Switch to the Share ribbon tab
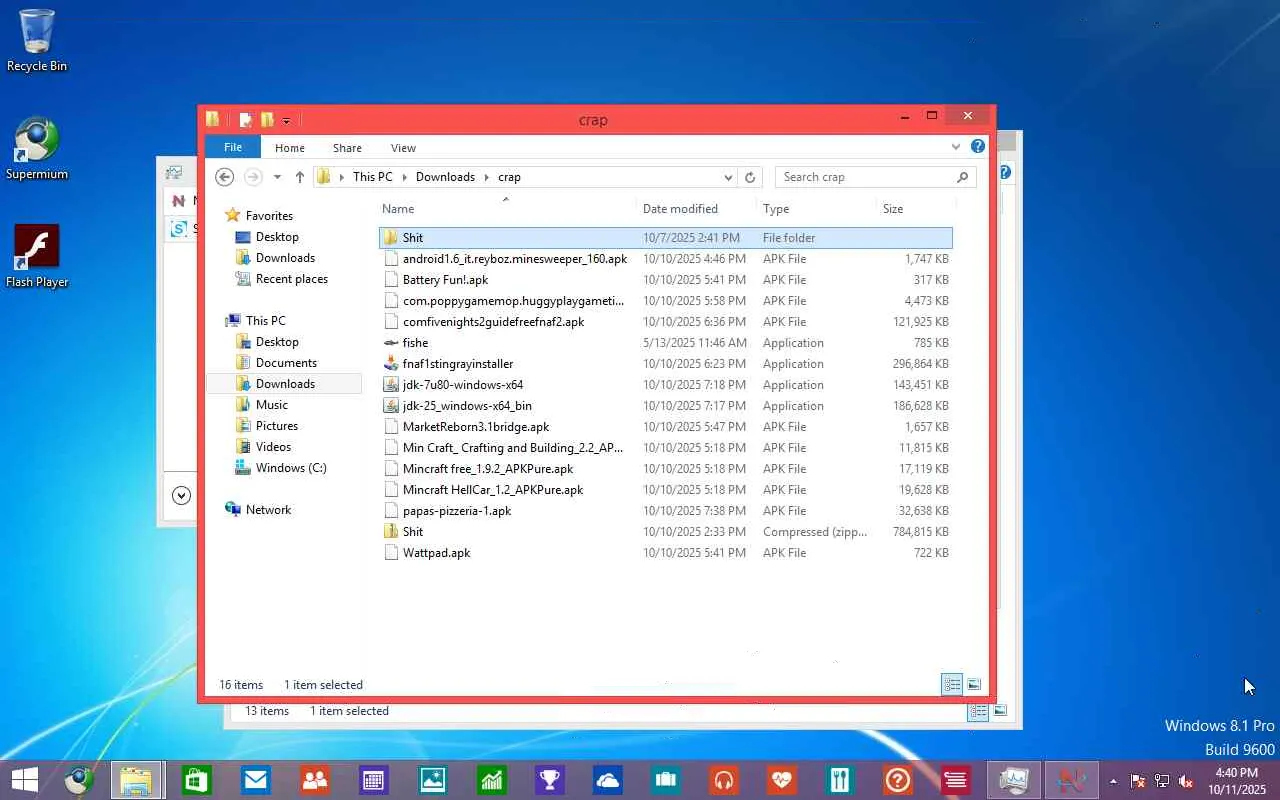1280x800 pixels. point(347,148)
